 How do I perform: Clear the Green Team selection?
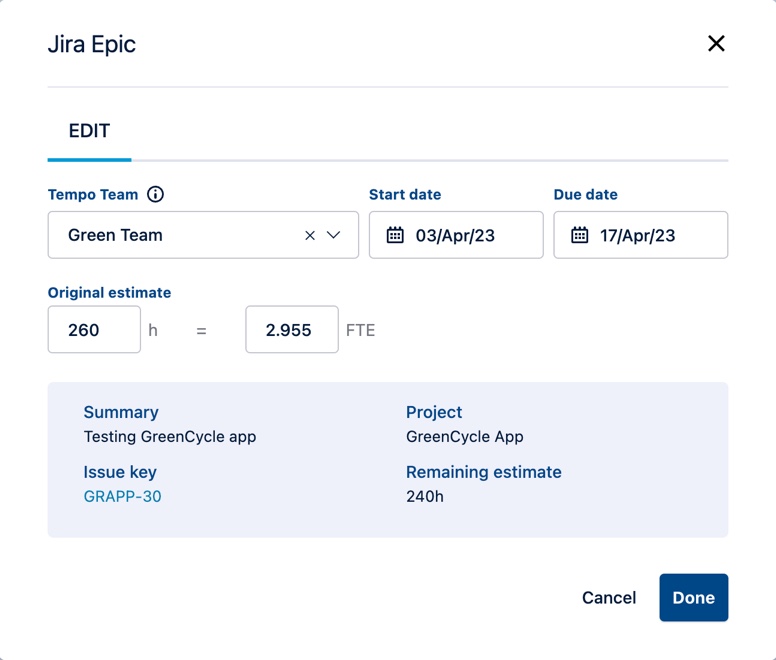coord(310,235)
